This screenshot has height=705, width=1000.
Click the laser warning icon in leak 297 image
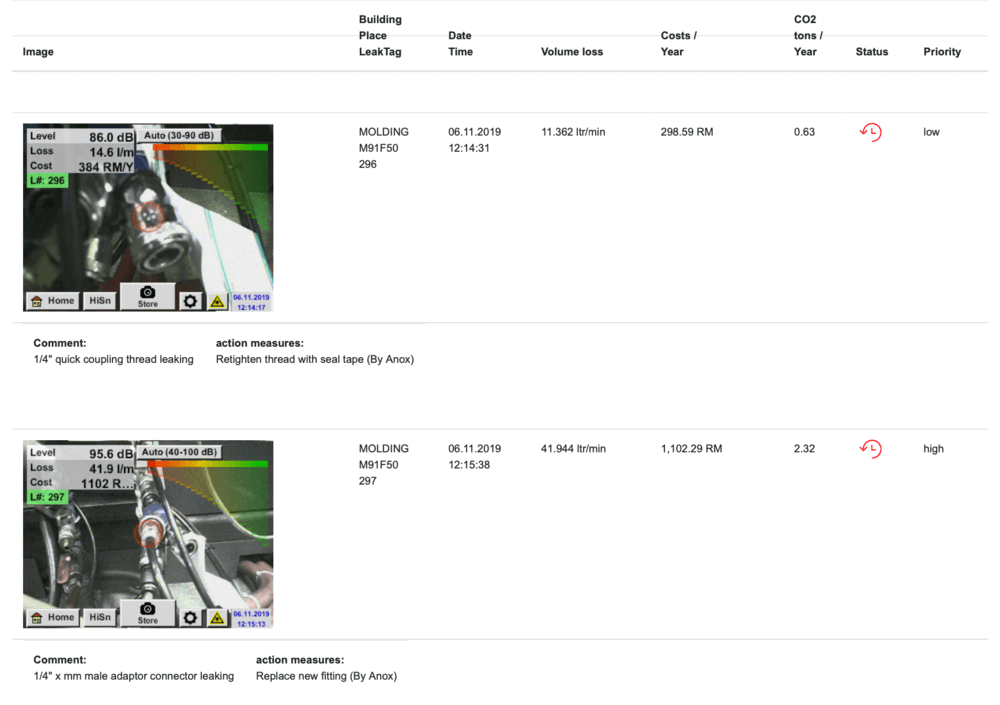click(x=217, y=617)
